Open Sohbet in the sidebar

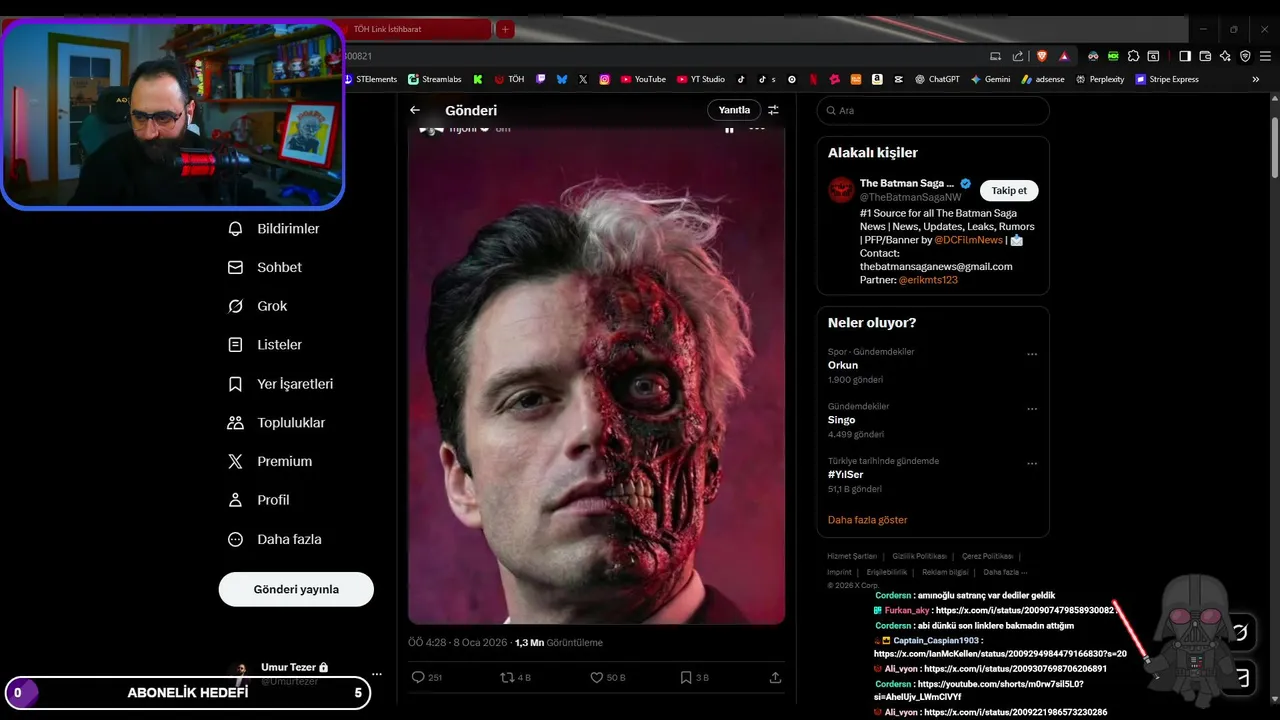click(265, 267)
